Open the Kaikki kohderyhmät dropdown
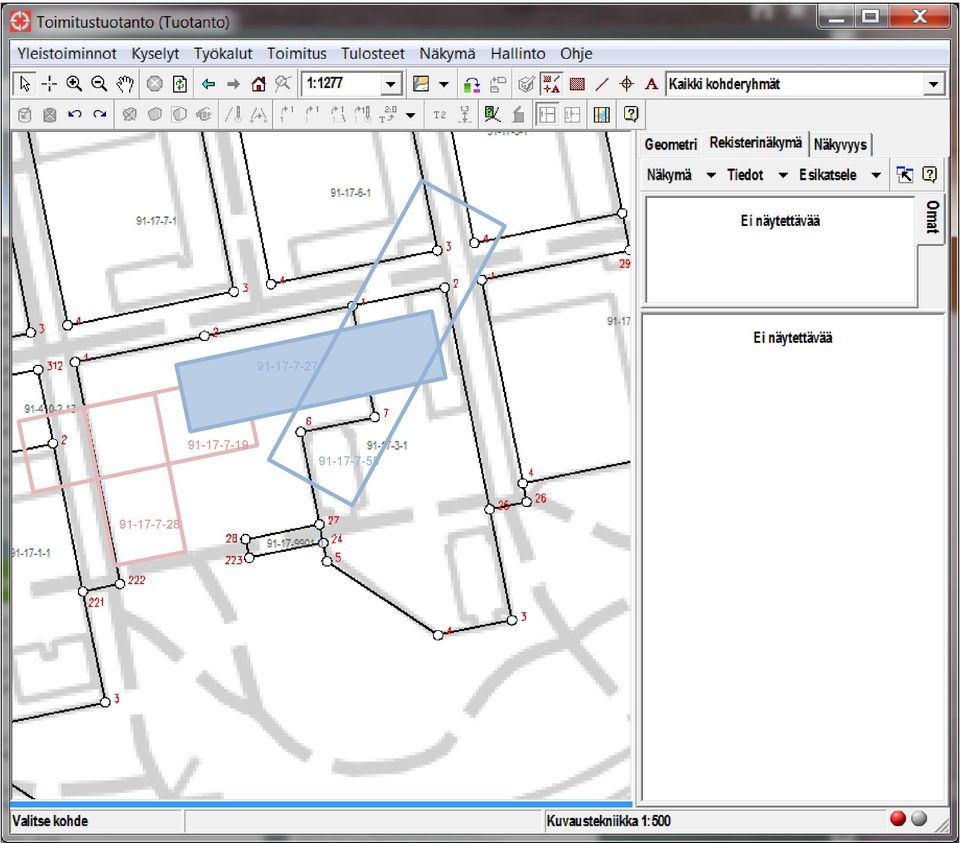The image size is (960, 843). [x=933, y=84]
